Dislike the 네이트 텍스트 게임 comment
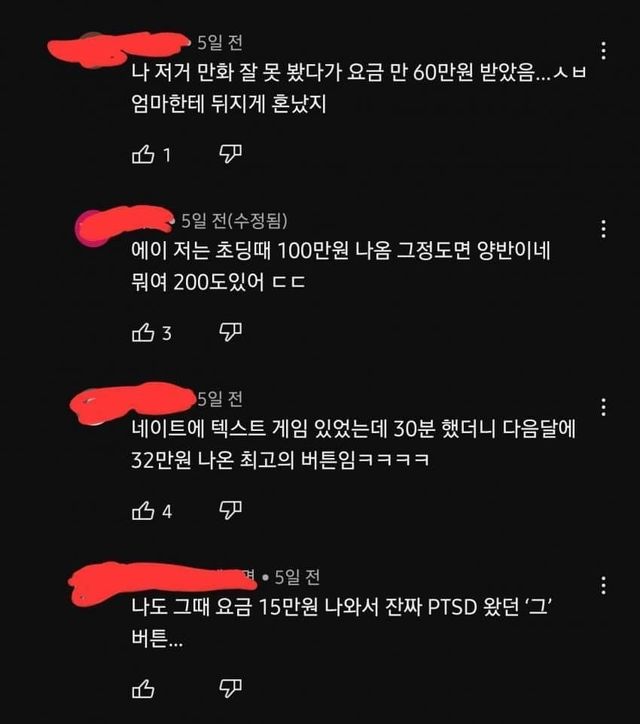The image size is (640, 724). [230, 510]
